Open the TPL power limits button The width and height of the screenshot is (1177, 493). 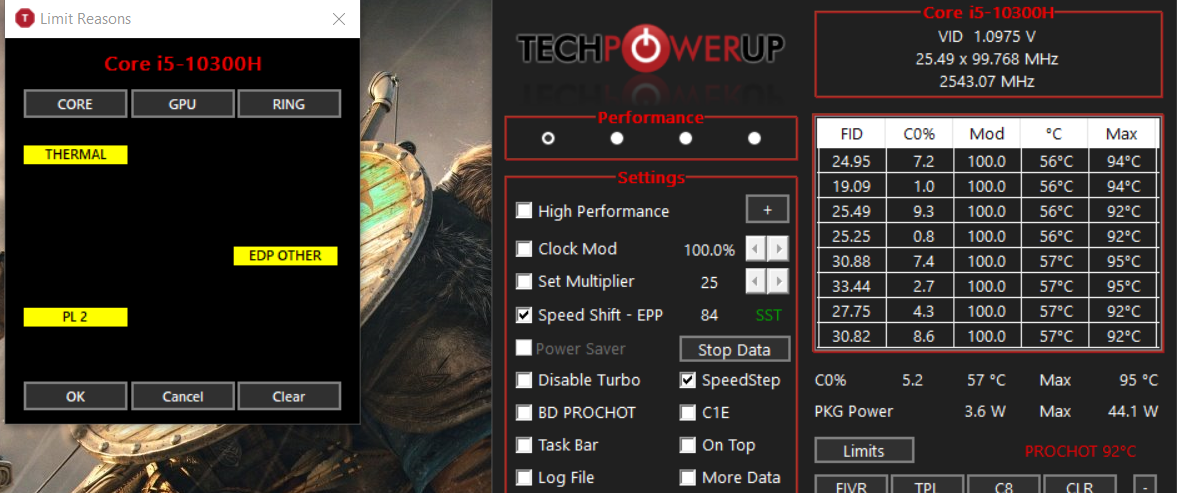coord(928,485)
